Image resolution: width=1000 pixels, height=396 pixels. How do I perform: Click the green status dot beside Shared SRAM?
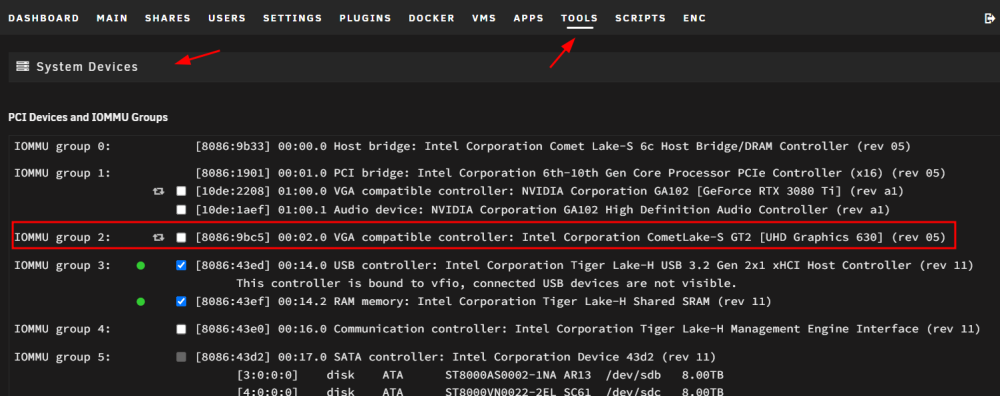[141, 302]
